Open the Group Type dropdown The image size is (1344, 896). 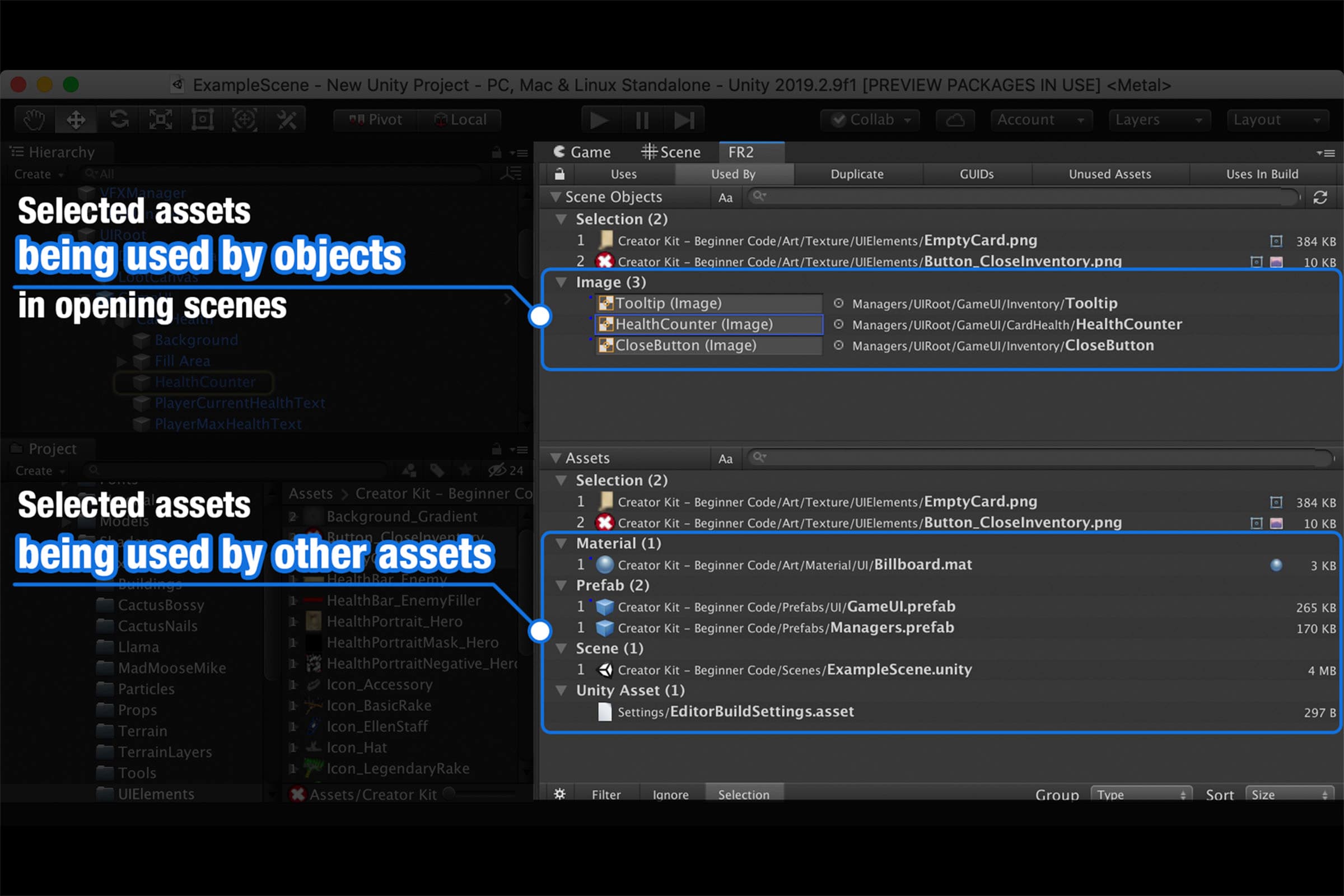coord(1140,794)
